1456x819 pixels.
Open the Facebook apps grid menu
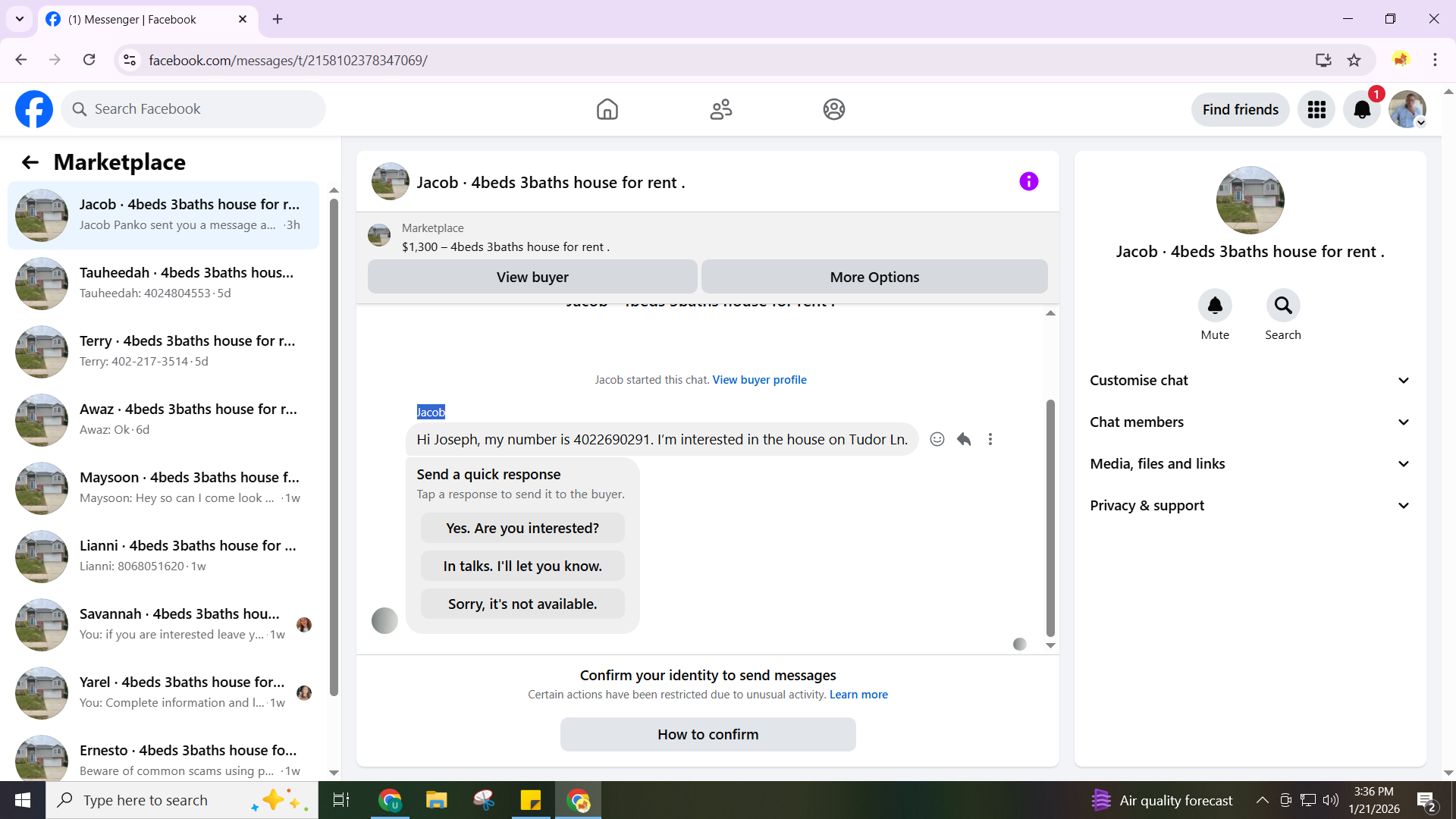tap(1316, 110)
